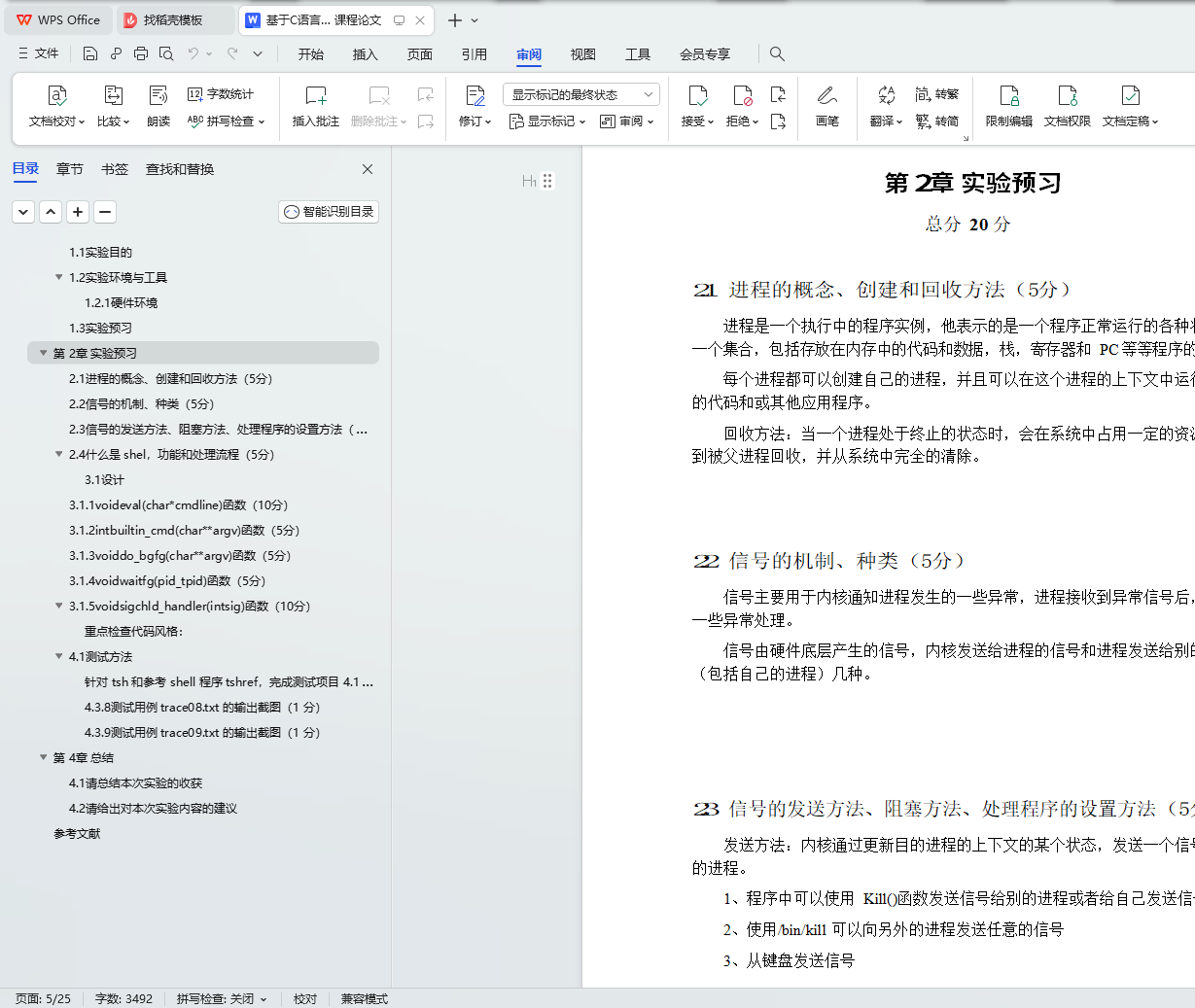The width and height of the screenshot is (1195, 1008).
Task: Open the 查找和替换 pane tab
Action: [x=180, y=169]
